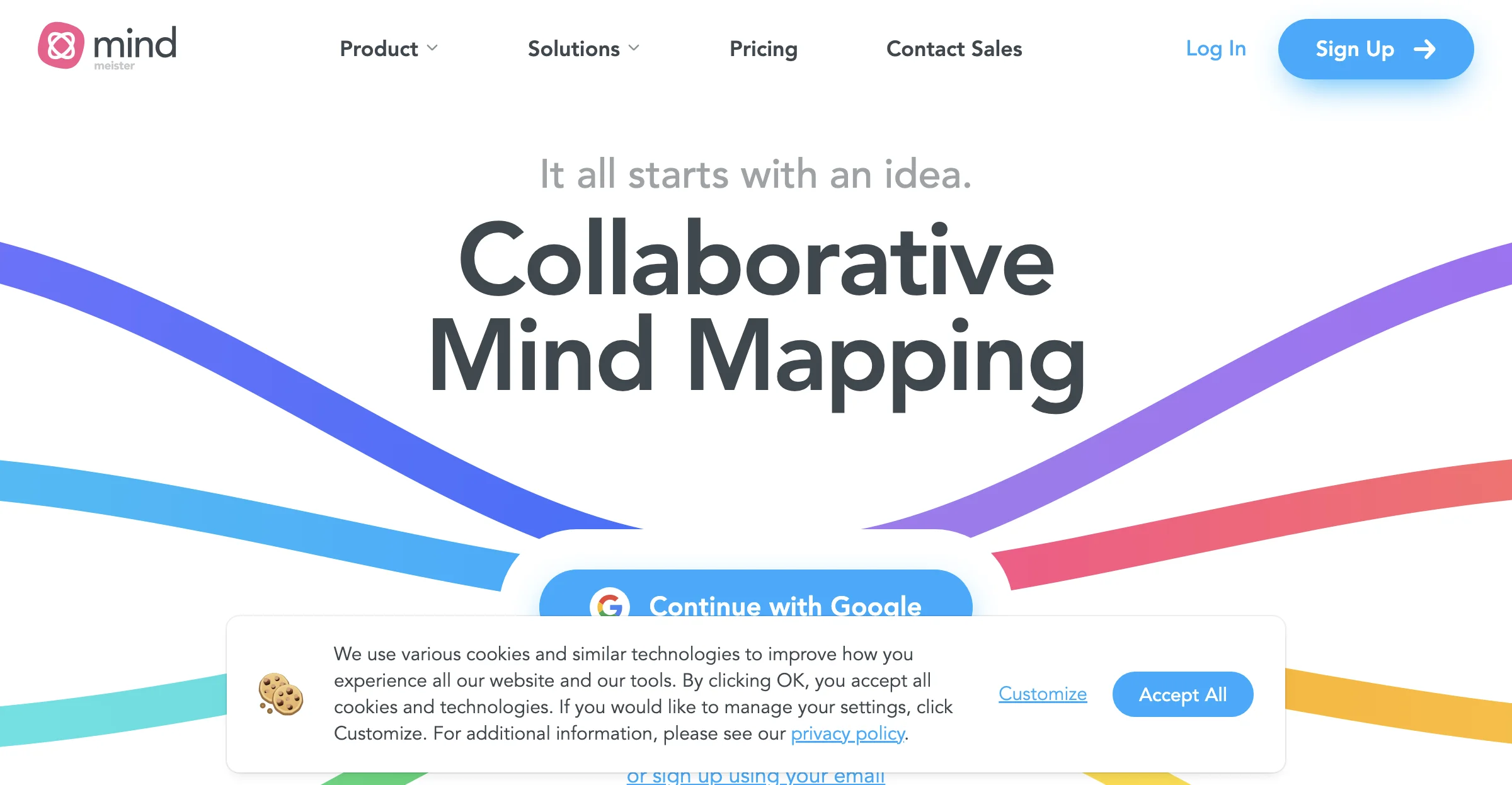Image resolution: width=1512 pixels, height=785 pixels.
Task: Click Continue with Google signup option
Action: (x=755, y=600)
